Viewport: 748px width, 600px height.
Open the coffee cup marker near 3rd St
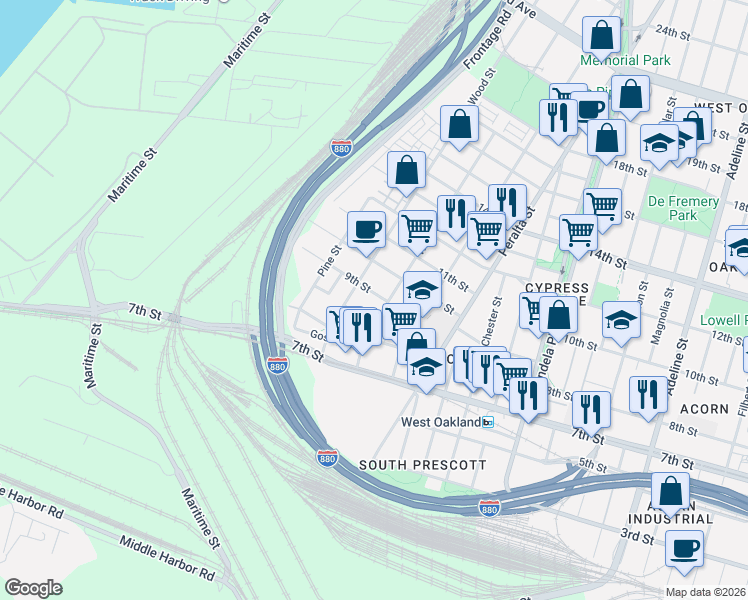(684, 552)
